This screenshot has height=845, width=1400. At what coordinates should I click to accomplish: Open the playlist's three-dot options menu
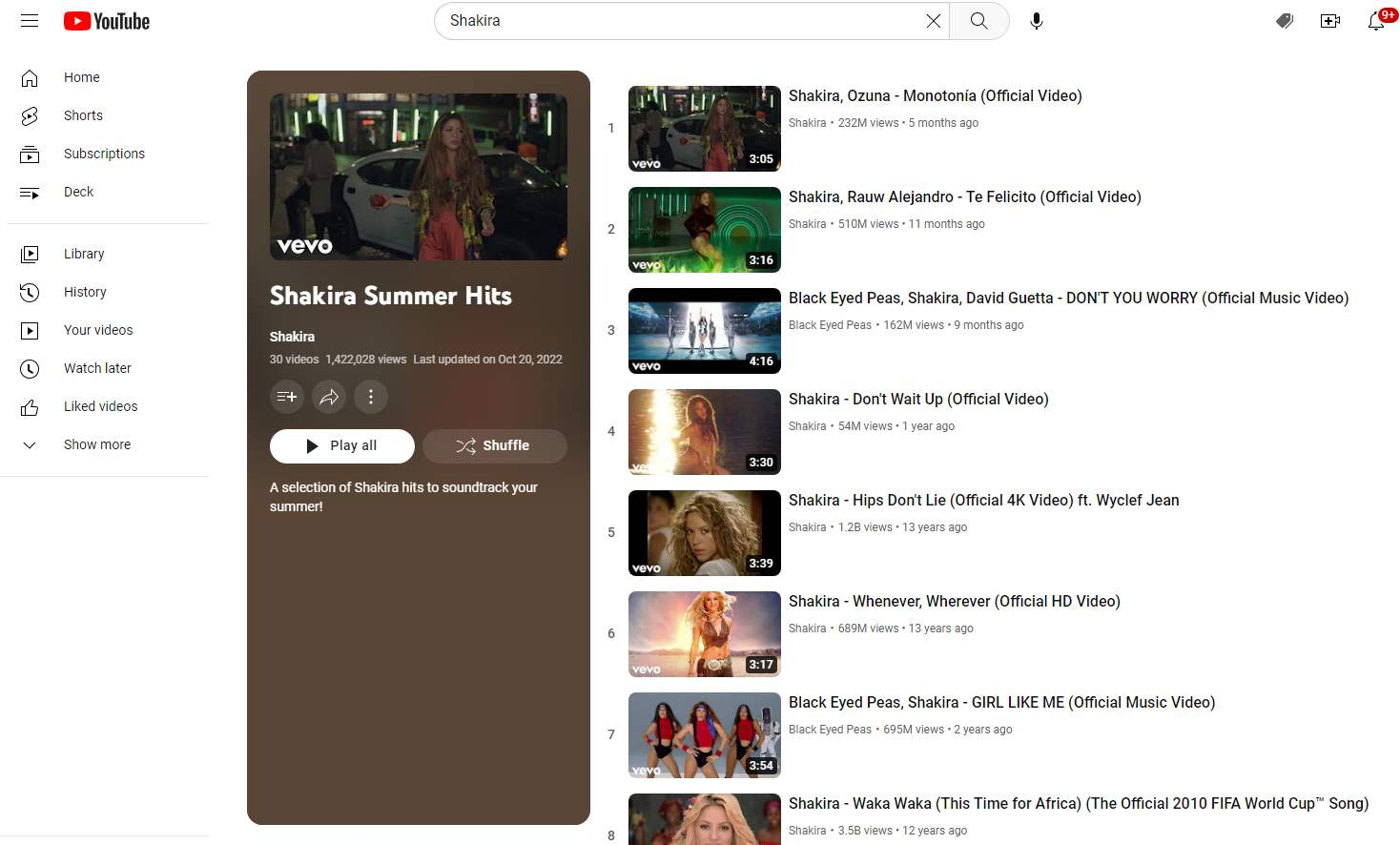pos(371,397)
